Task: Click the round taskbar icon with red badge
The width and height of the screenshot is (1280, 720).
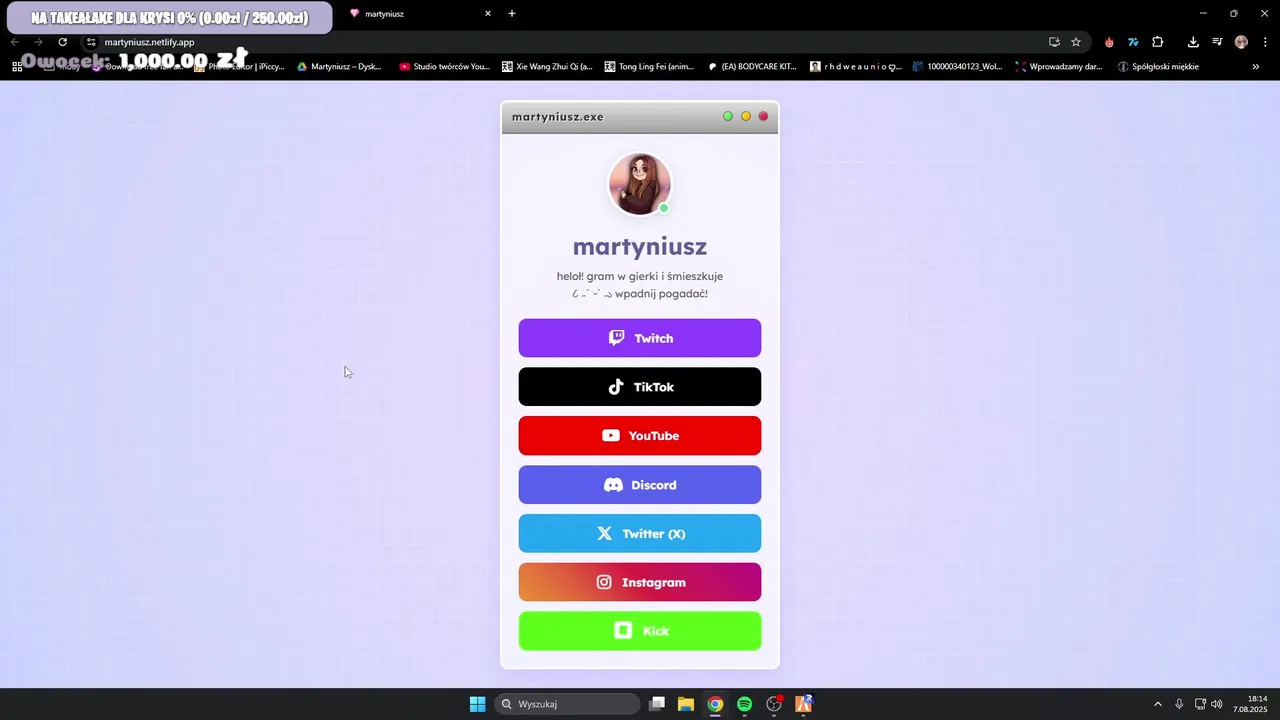Action: tap(774, 704)
